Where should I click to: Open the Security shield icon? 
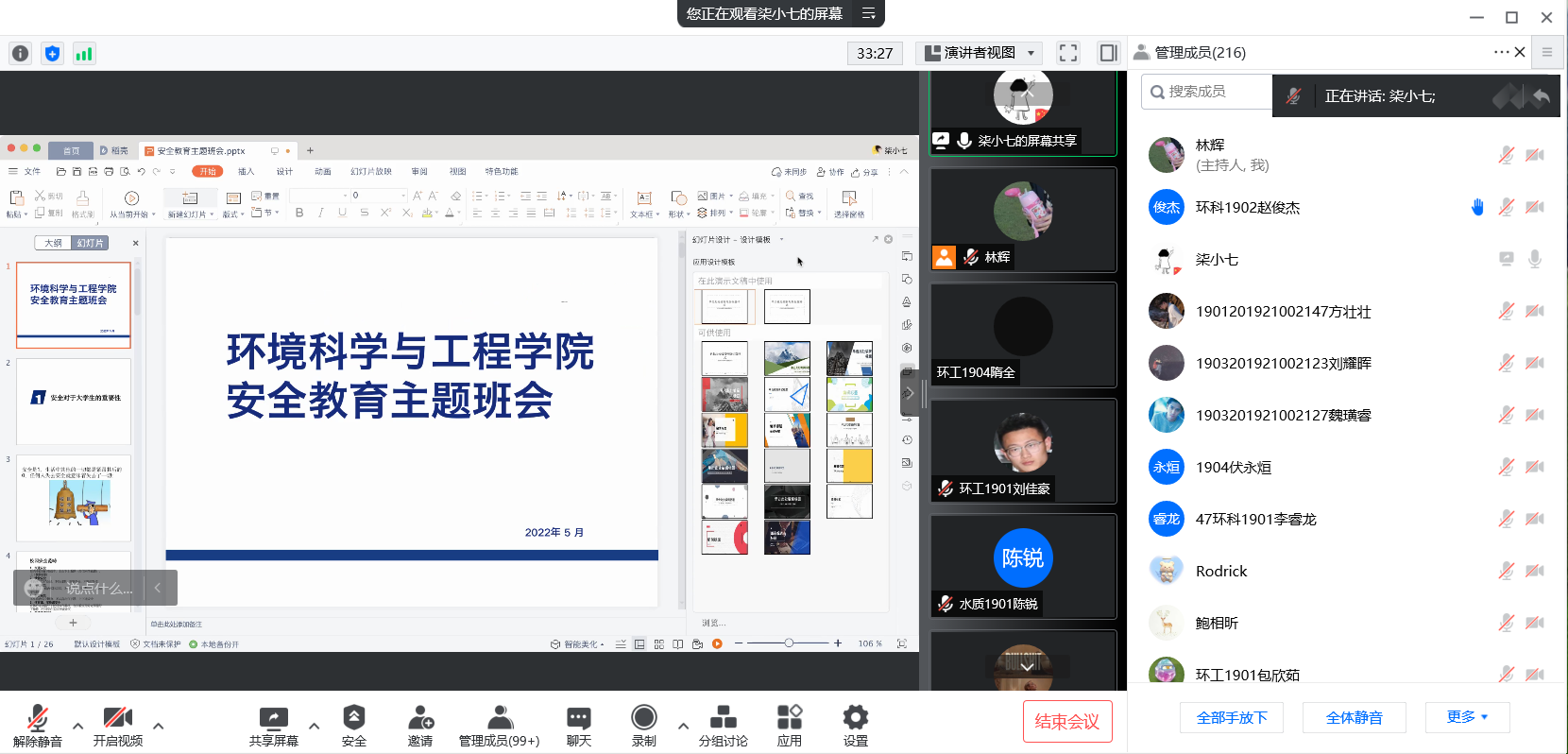click(x=353, y=719)
